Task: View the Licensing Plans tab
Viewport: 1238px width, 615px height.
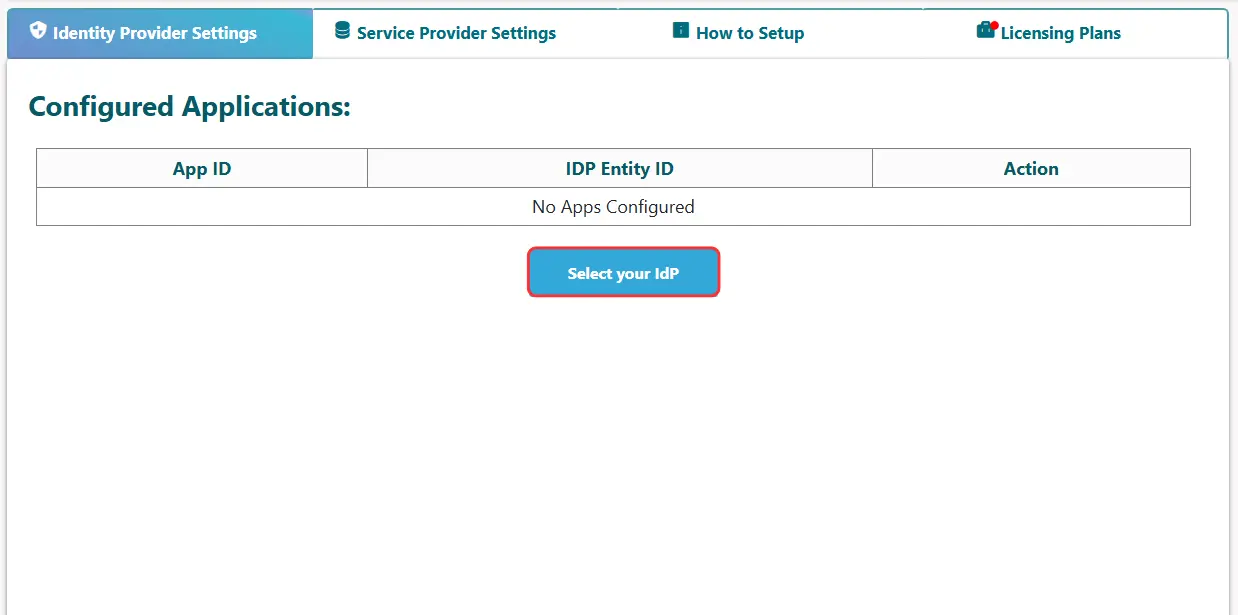Action: [1075, 34]
